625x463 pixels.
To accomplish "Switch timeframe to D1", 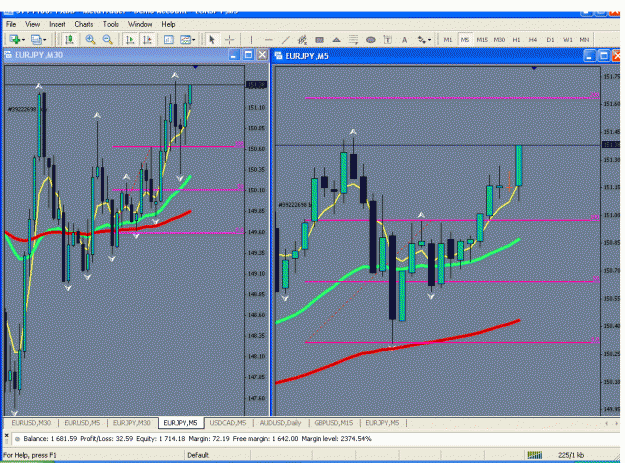I will (x=550, y=39).
